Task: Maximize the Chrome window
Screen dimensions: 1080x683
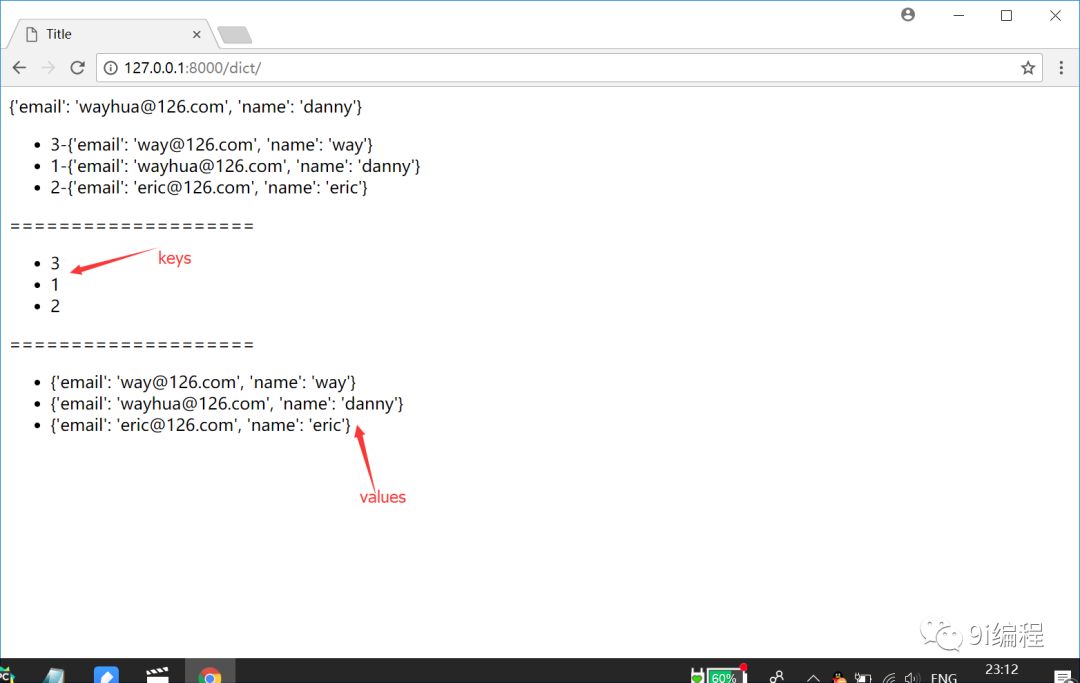Action: (x=1006, y=15)
